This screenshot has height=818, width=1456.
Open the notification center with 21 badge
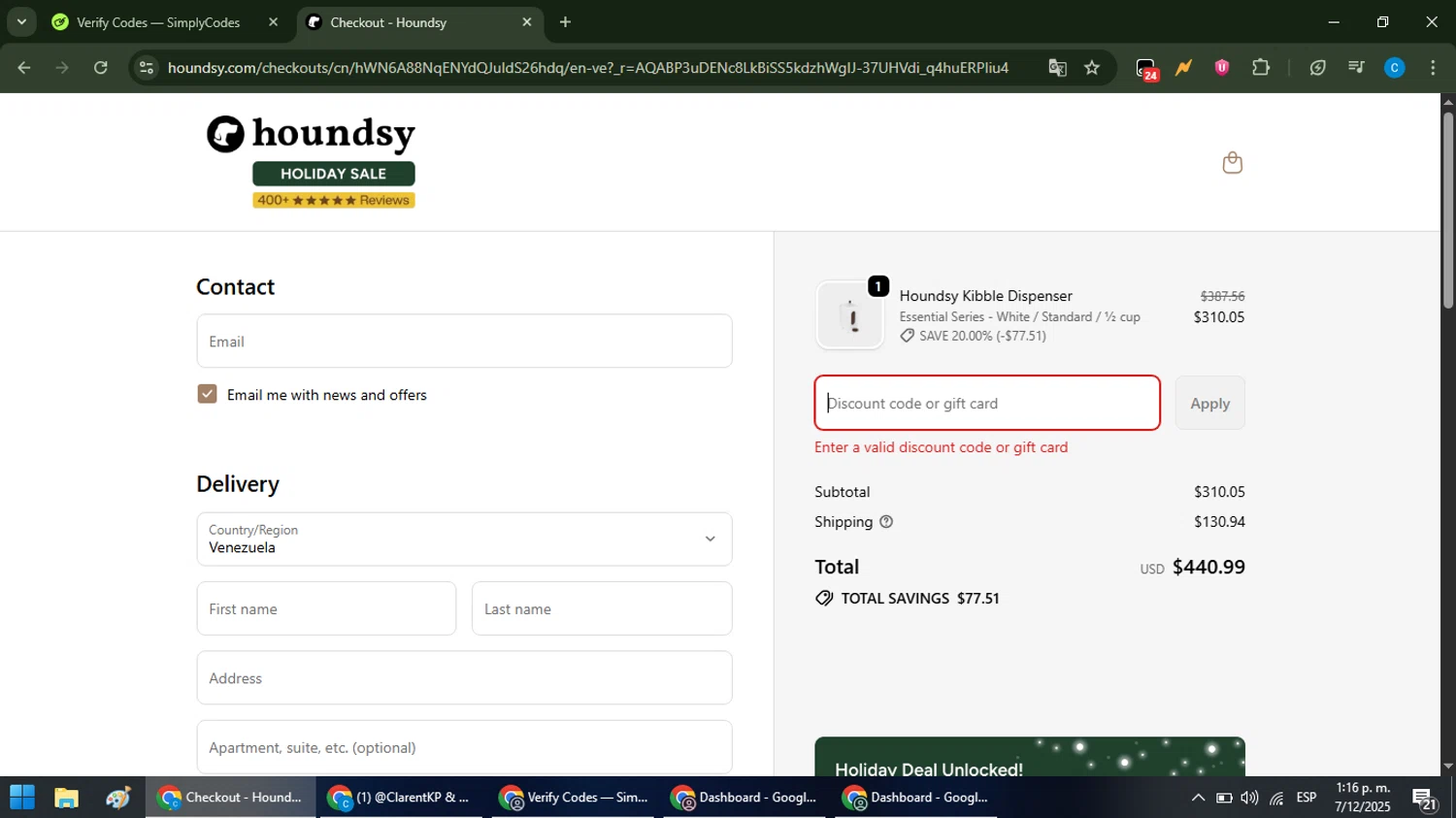click(x=1425, y=799)
